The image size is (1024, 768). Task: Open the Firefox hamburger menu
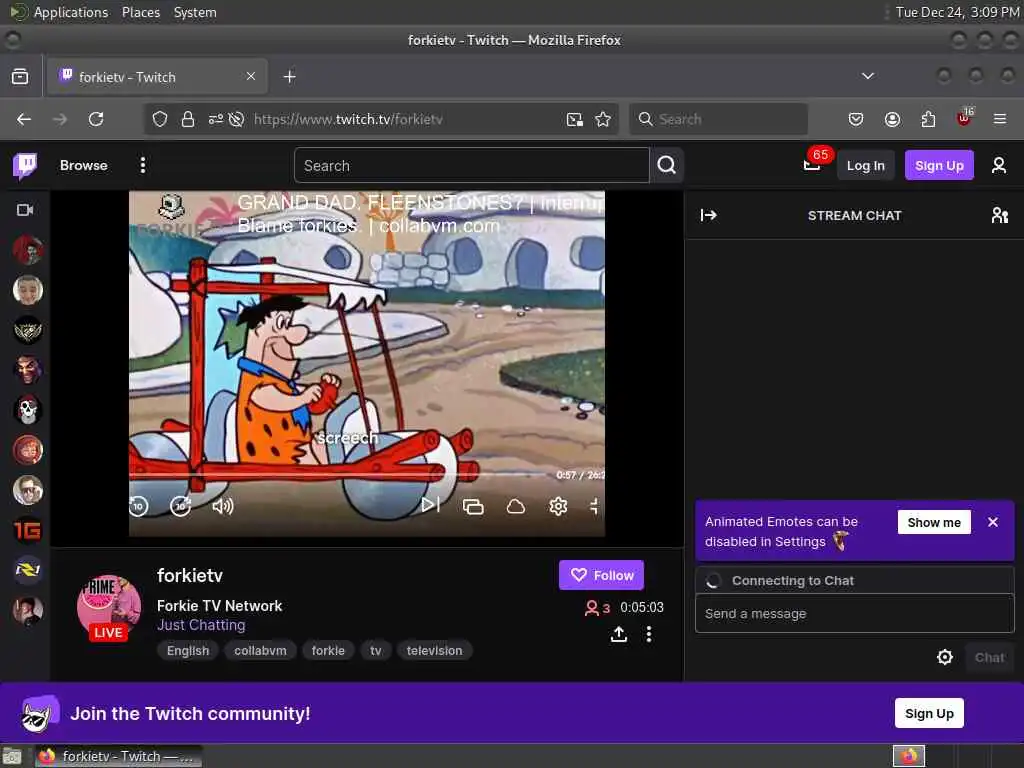[999, 119]
